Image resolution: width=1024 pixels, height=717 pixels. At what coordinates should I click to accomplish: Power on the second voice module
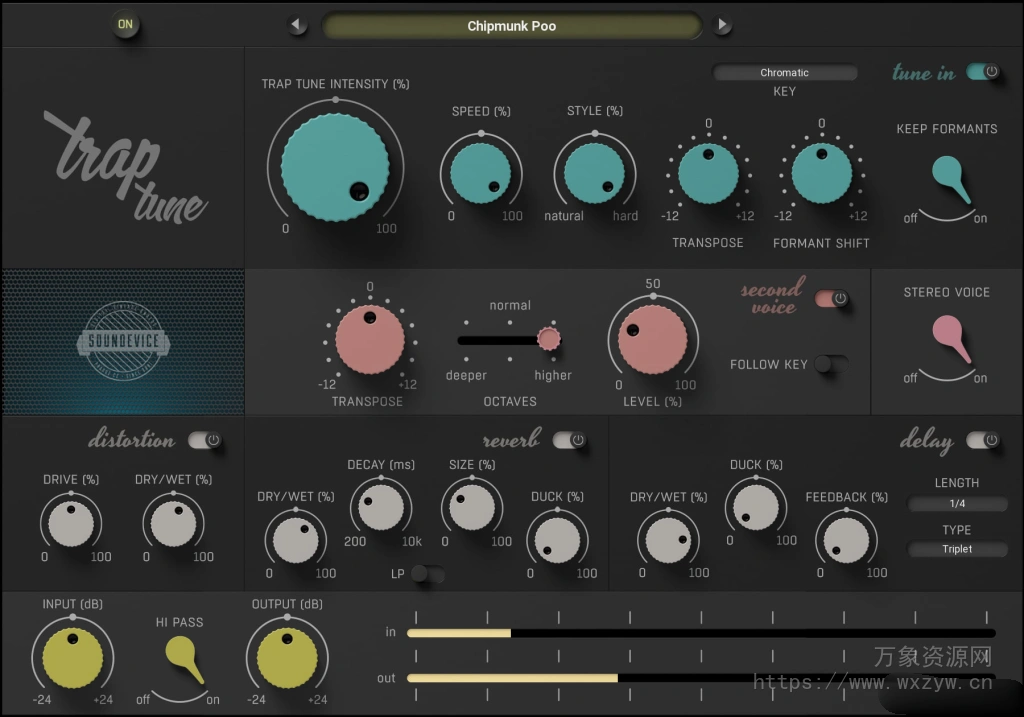(832, 297)
